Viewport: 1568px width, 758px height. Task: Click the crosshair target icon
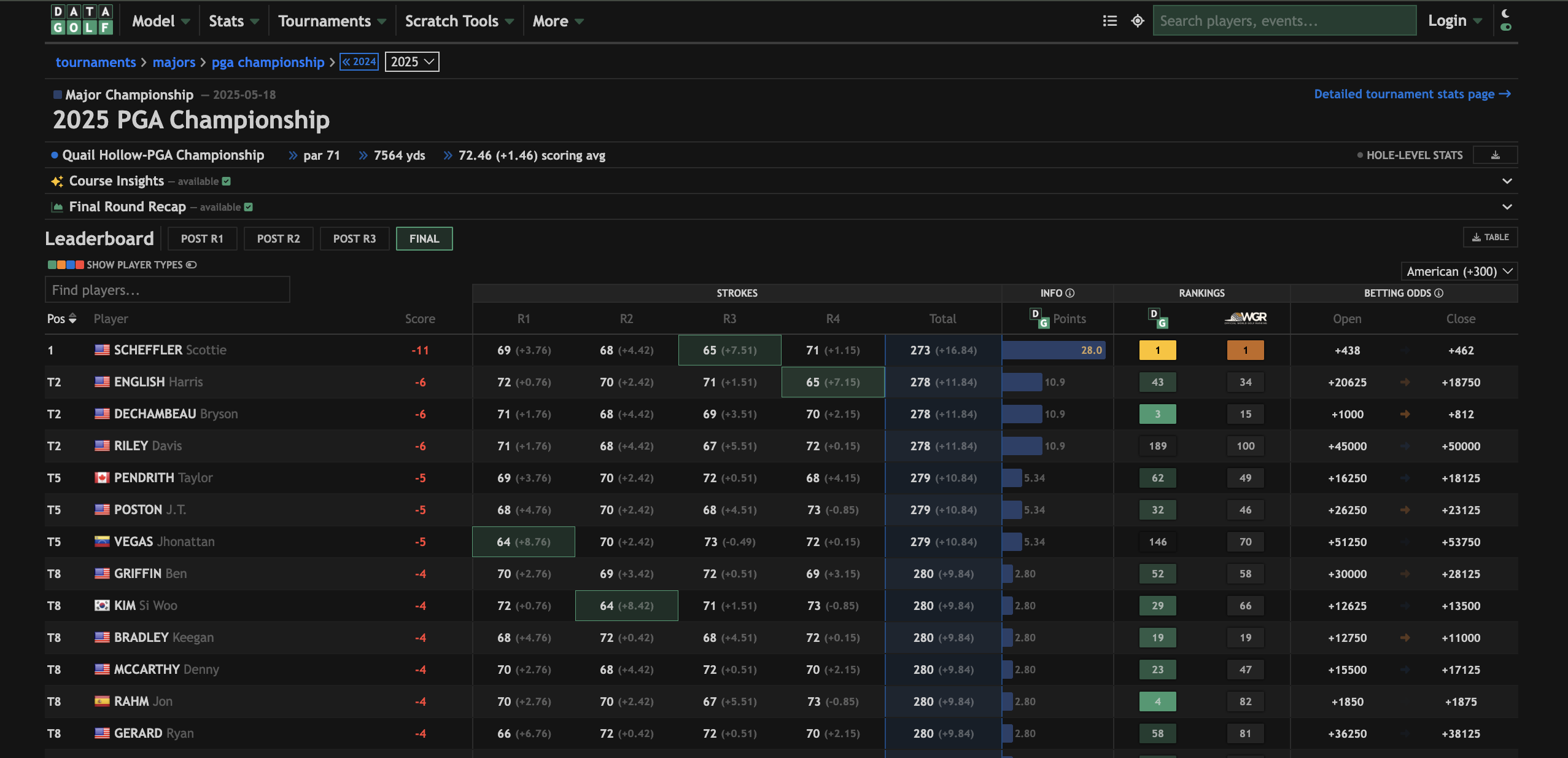coord(1138,21)
